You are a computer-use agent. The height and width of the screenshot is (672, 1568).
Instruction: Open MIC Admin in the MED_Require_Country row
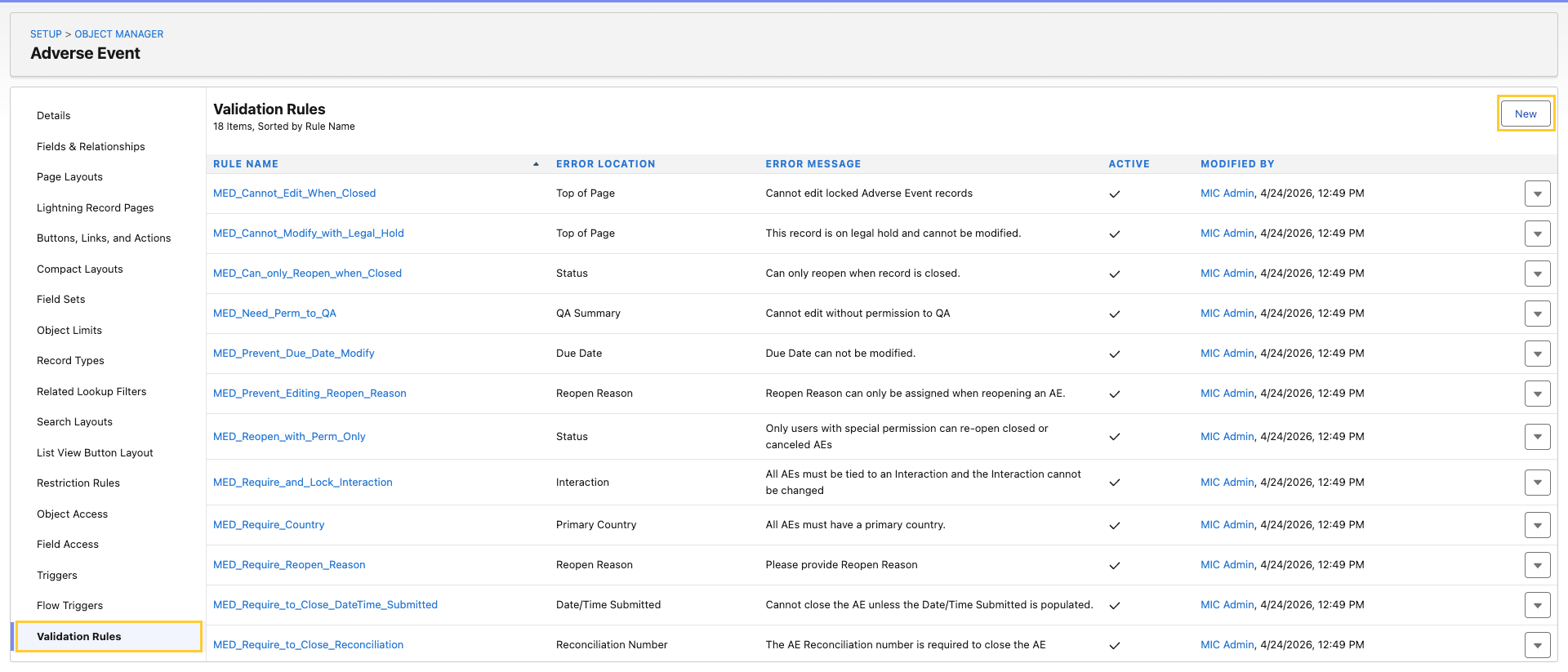click(x=1227, y=525)
